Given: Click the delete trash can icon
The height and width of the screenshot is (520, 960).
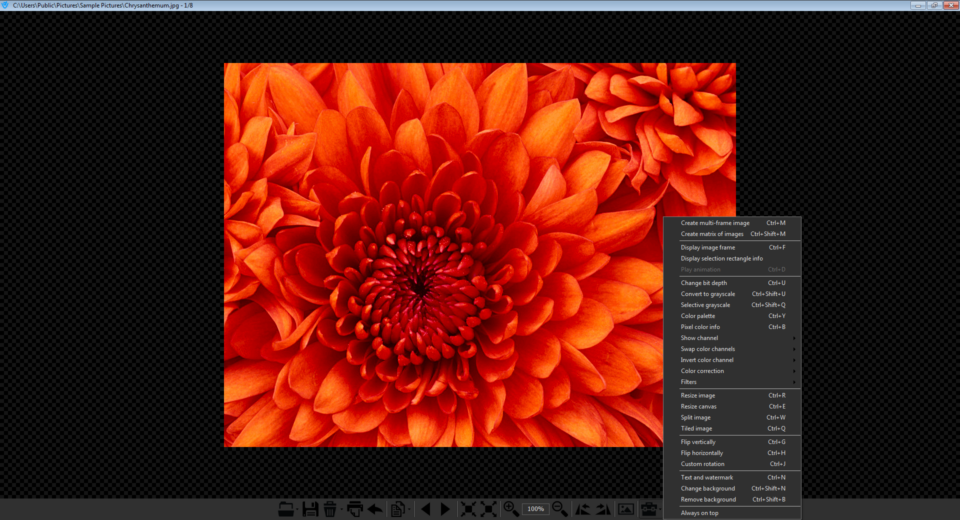Looking at the screenshot, I should click(x=329, y=509).
